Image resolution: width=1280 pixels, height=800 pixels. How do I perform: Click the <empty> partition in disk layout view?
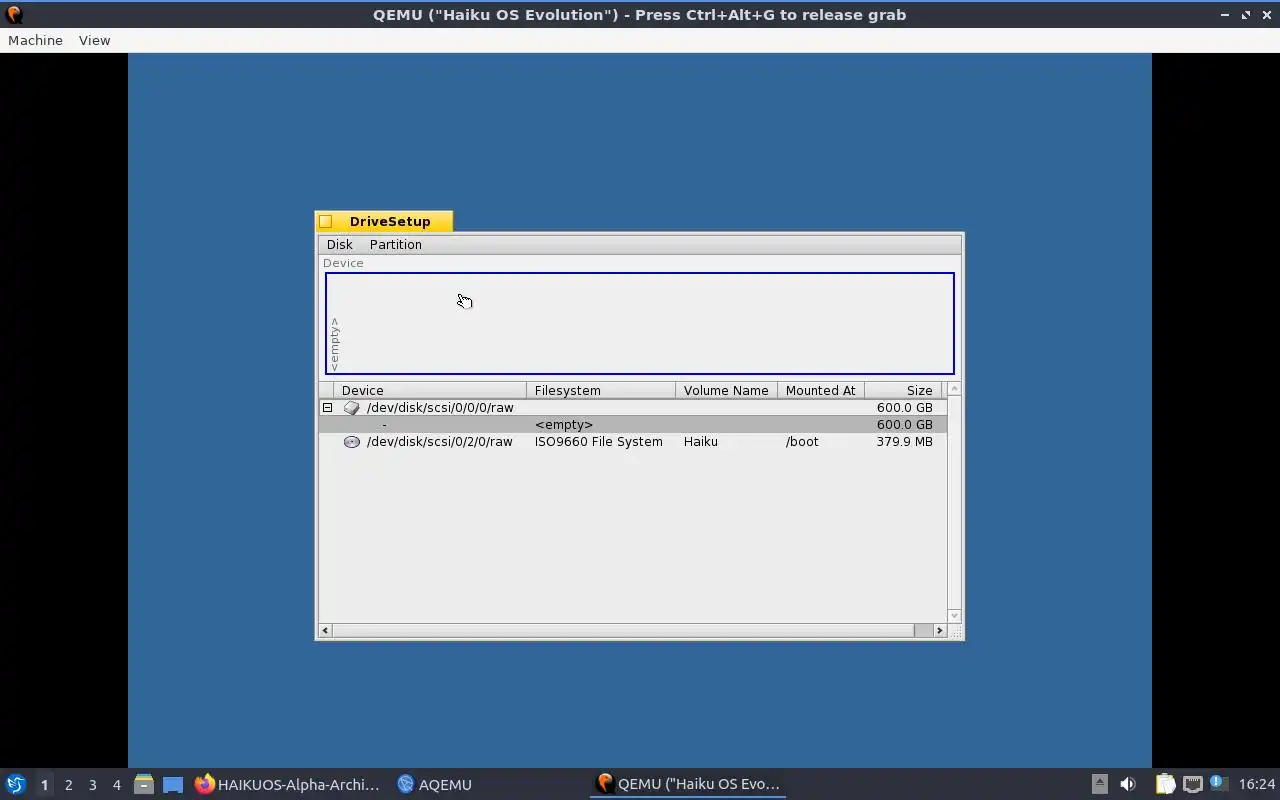tap(640, 323)
